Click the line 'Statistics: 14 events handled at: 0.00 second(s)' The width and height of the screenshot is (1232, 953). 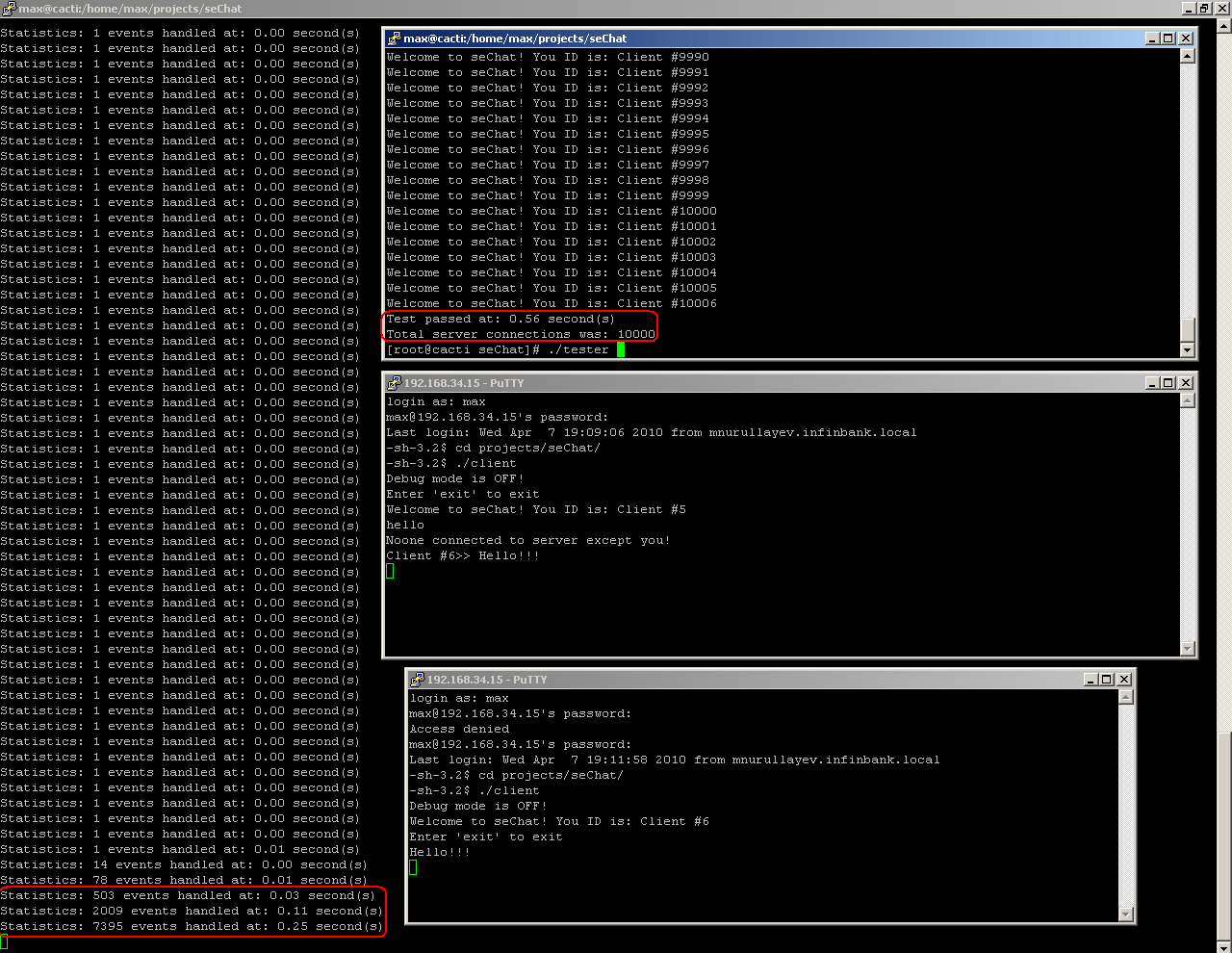coord(184,864)
